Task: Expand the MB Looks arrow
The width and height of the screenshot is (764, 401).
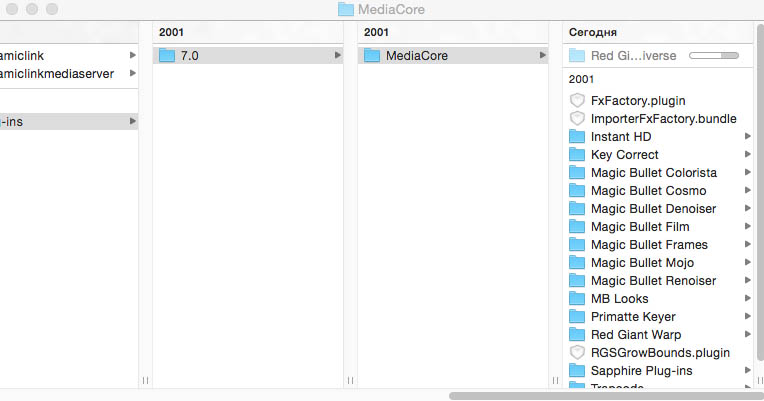Action: 747,299
